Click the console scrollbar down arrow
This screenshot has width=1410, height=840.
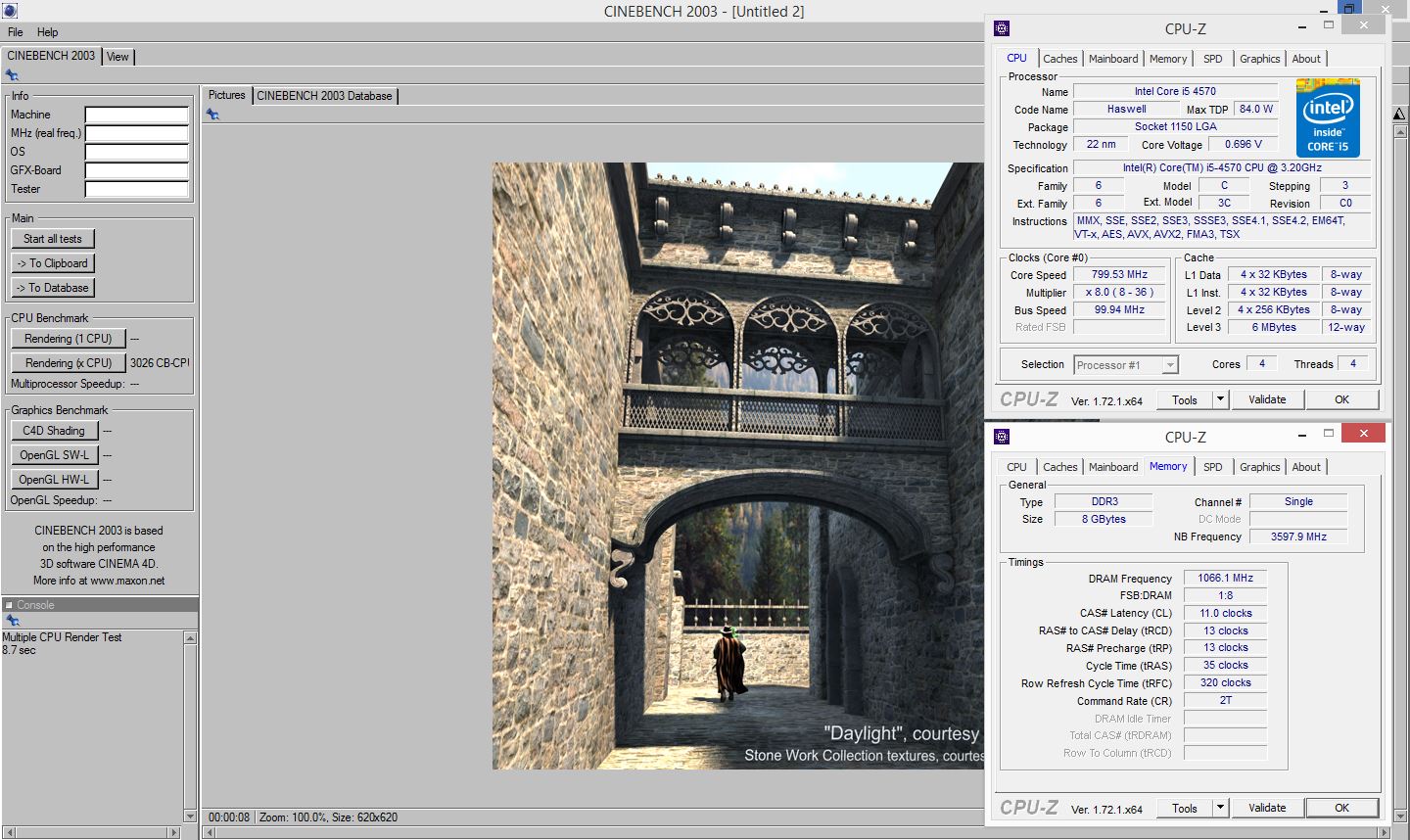click(190, 816)
